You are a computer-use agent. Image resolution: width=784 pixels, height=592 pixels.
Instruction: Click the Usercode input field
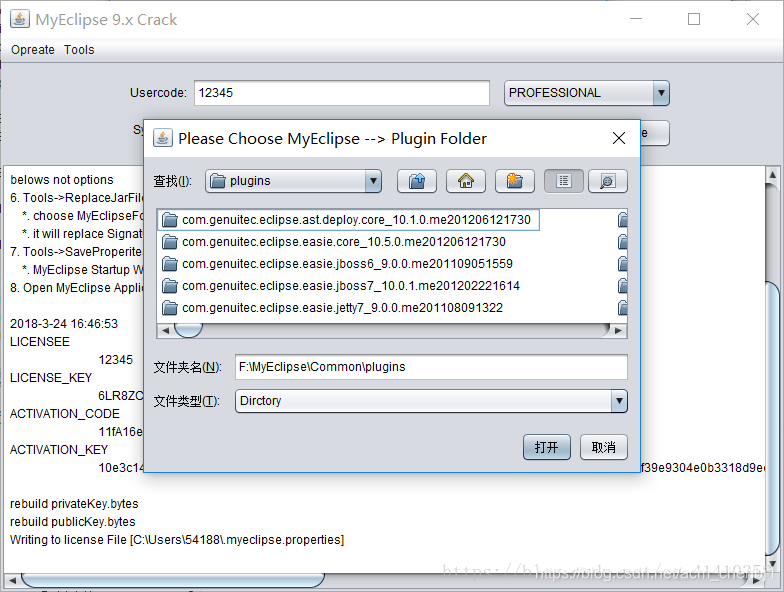[x=342, y=93]
